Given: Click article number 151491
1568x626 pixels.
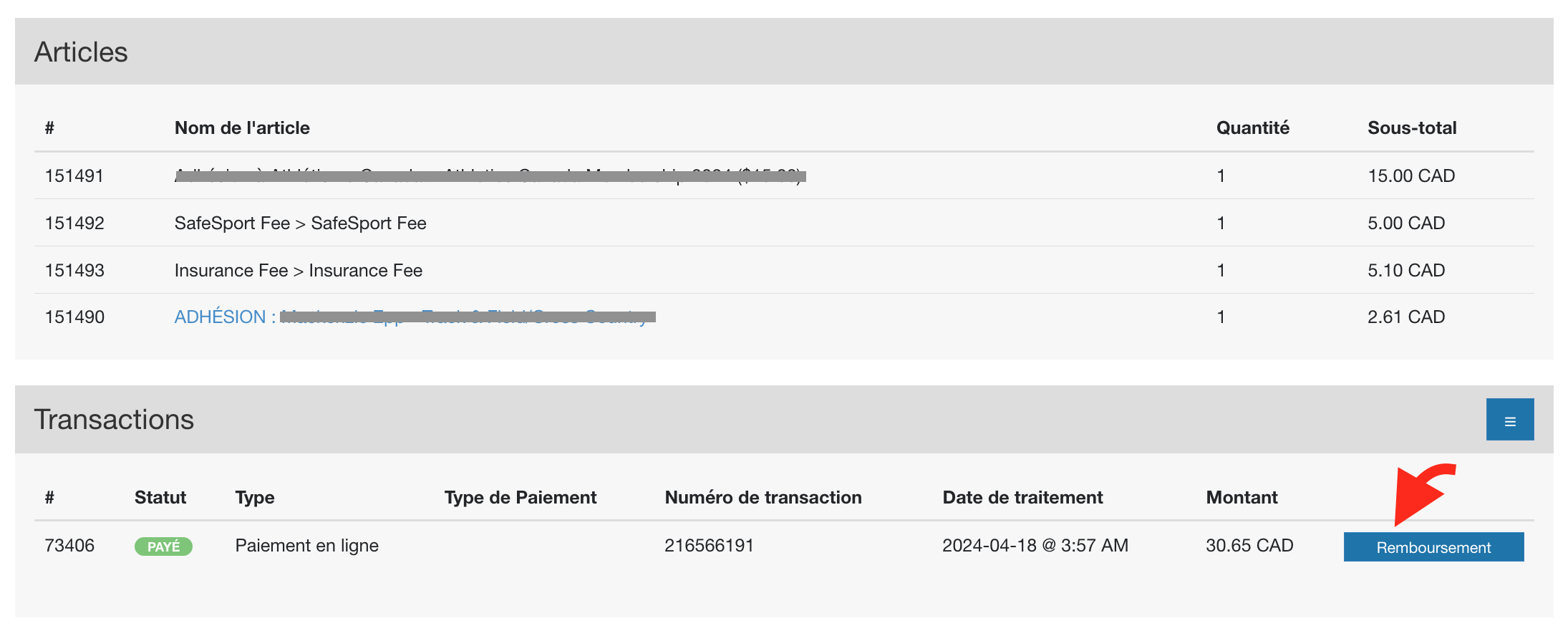Looking at the screenshot, I should click(74, 175).
